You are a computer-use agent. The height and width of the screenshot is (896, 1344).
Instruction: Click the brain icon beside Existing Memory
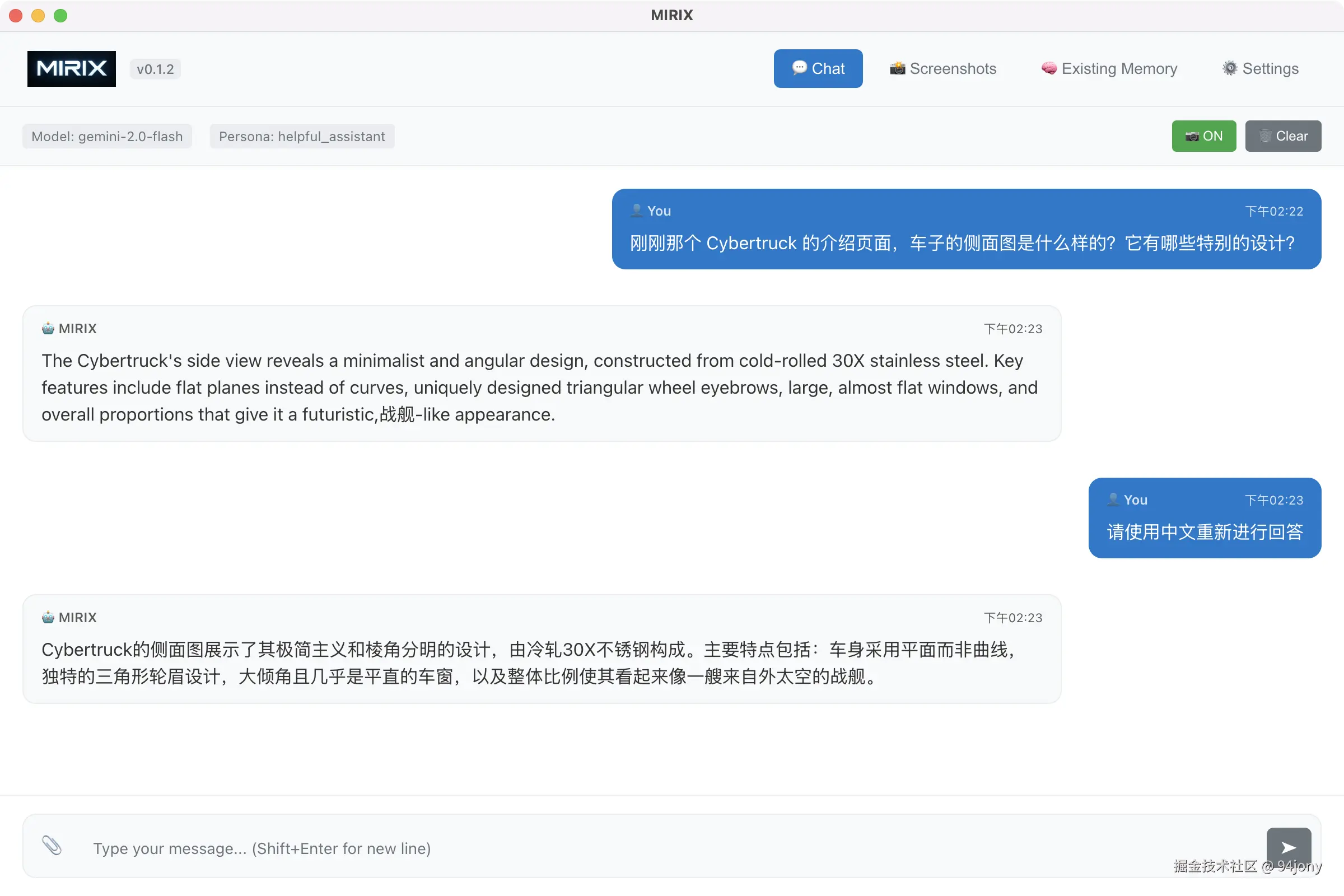click(1048, 68)
